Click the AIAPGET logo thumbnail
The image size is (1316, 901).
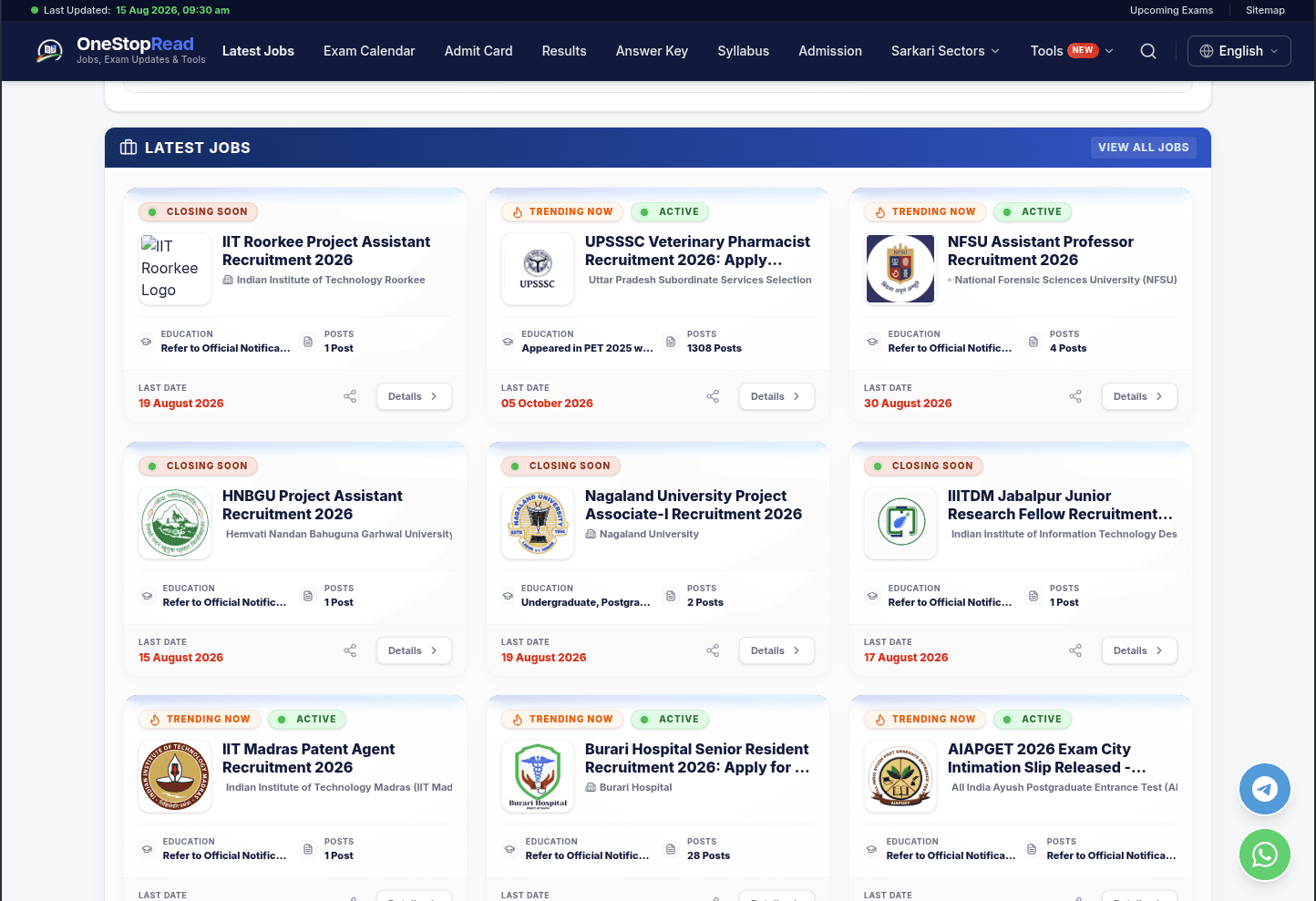900,776
